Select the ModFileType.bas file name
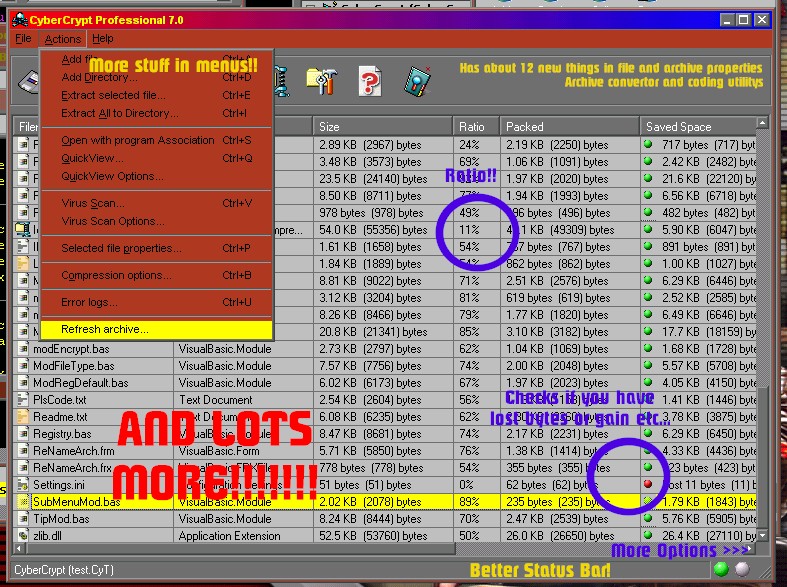787x587 pixels. coord(74,366)
